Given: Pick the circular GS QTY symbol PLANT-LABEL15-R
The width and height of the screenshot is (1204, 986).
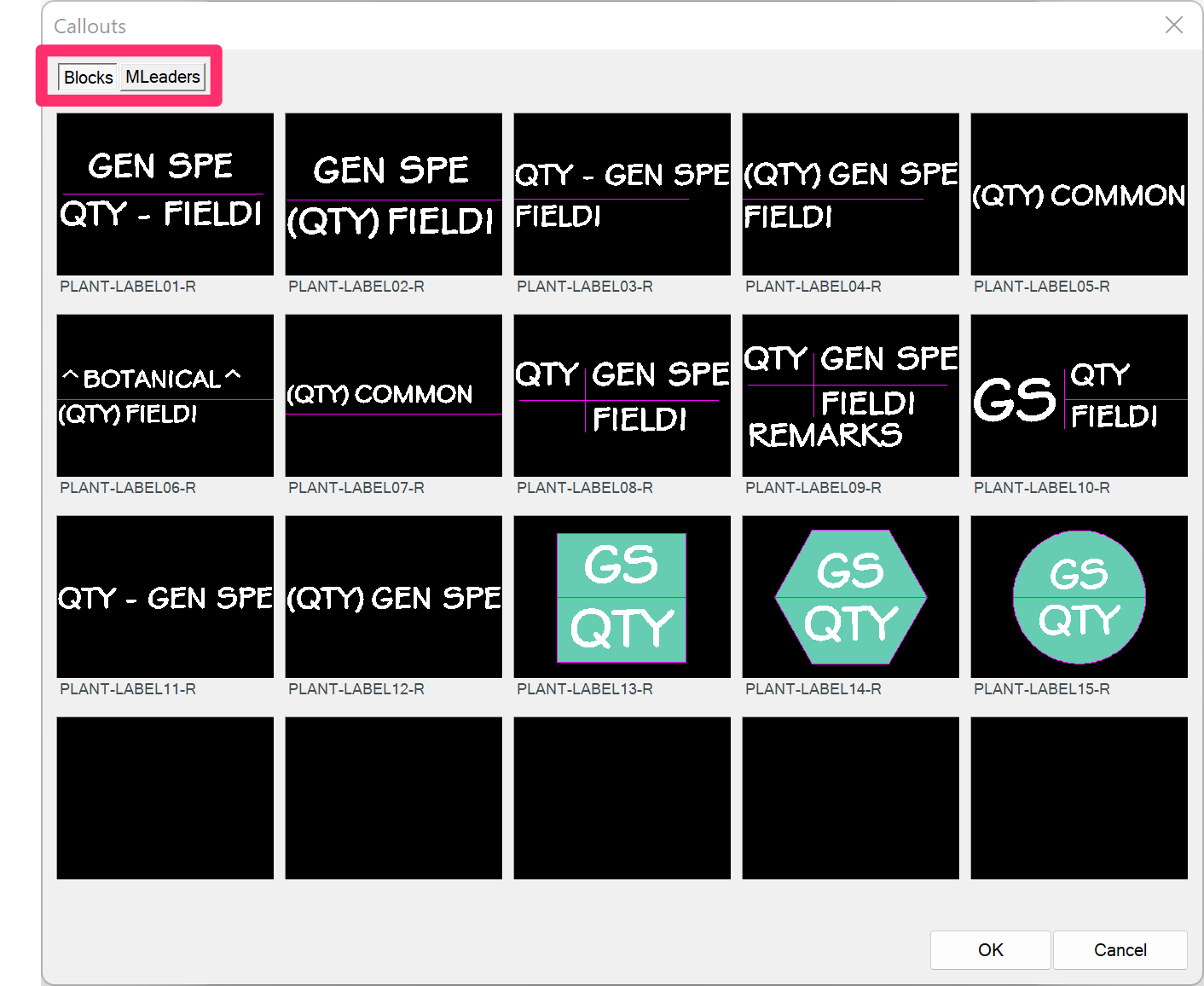Looking at the screenshot, I should click(1079, 596).
